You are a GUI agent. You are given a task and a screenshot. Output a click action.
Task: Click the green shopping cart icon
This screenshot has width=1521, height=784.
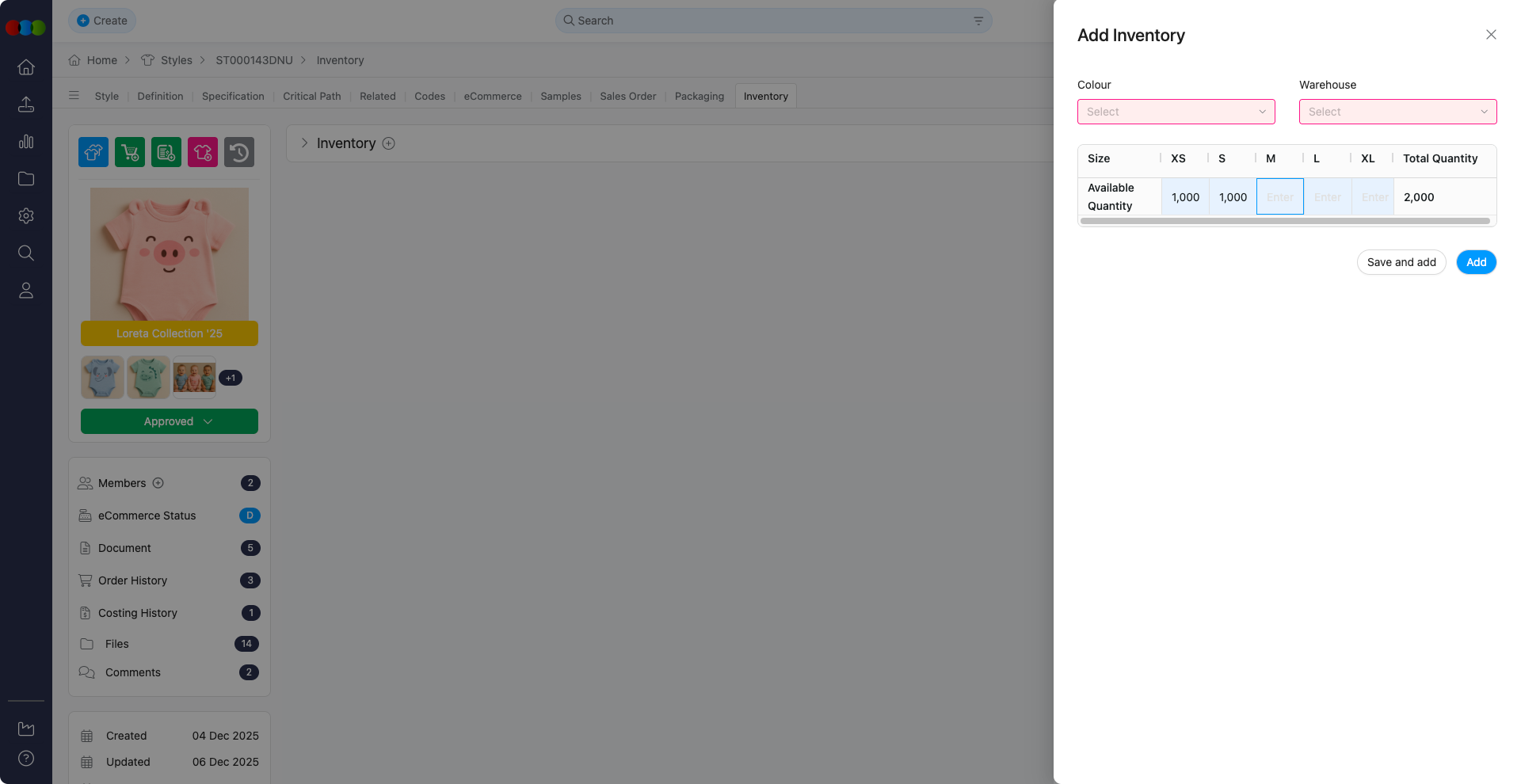(130, 152)
